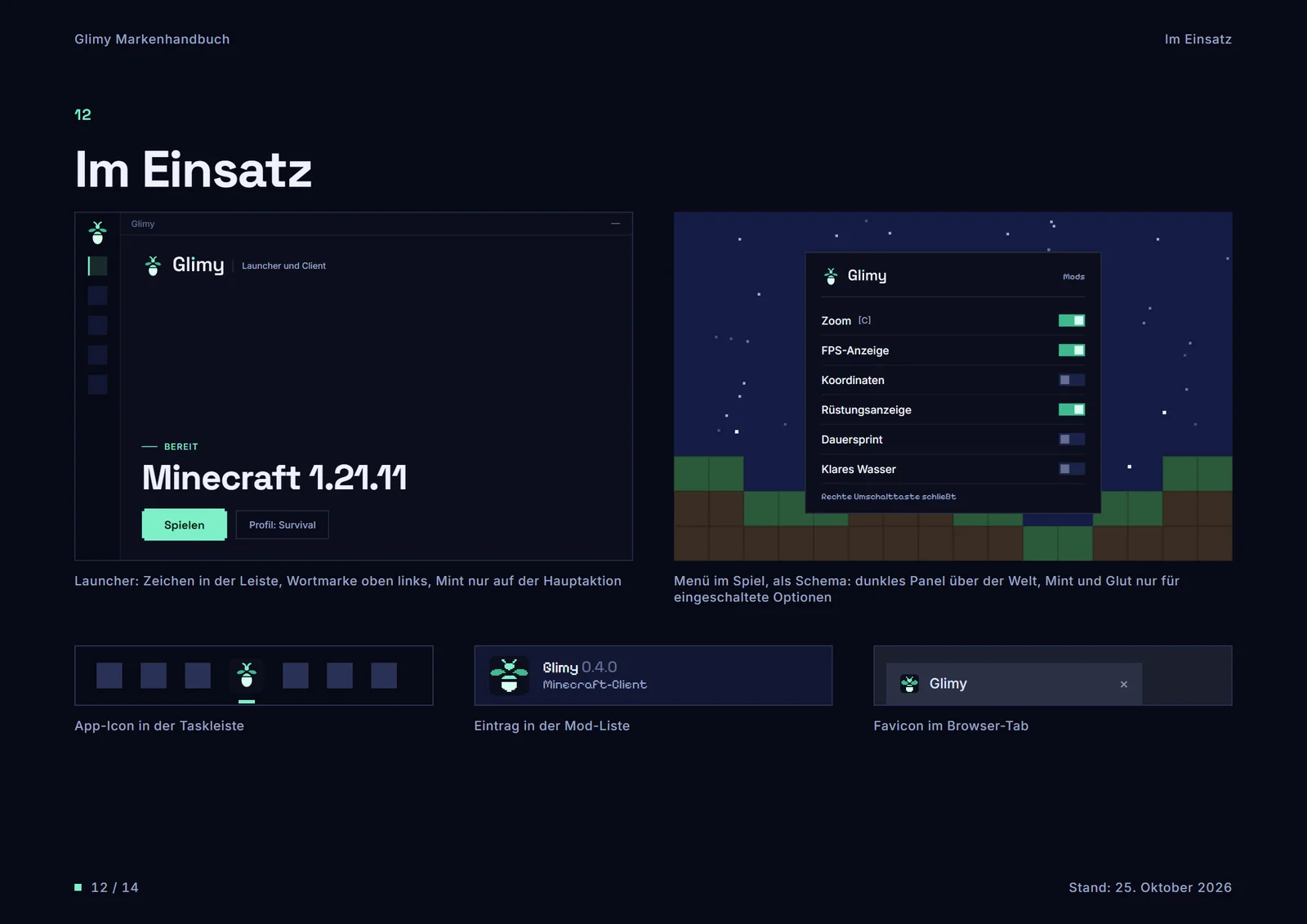1307x924 pixels.
Task: Click the 'Stand: 25. Oktober 2026' footer text
Action: click(1150, 887)
